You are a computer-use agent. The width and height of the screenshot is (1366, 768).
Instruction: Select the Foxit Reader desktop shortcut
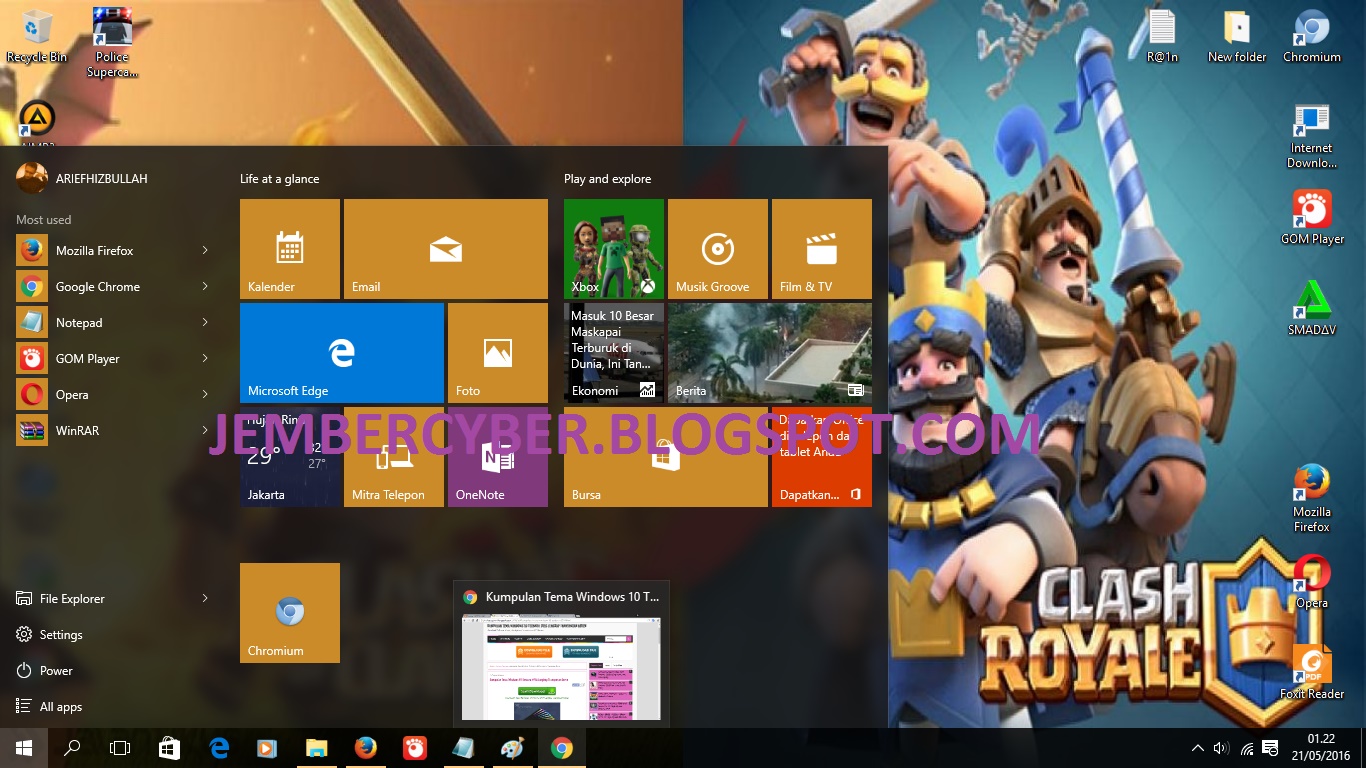pos(1312,671)
